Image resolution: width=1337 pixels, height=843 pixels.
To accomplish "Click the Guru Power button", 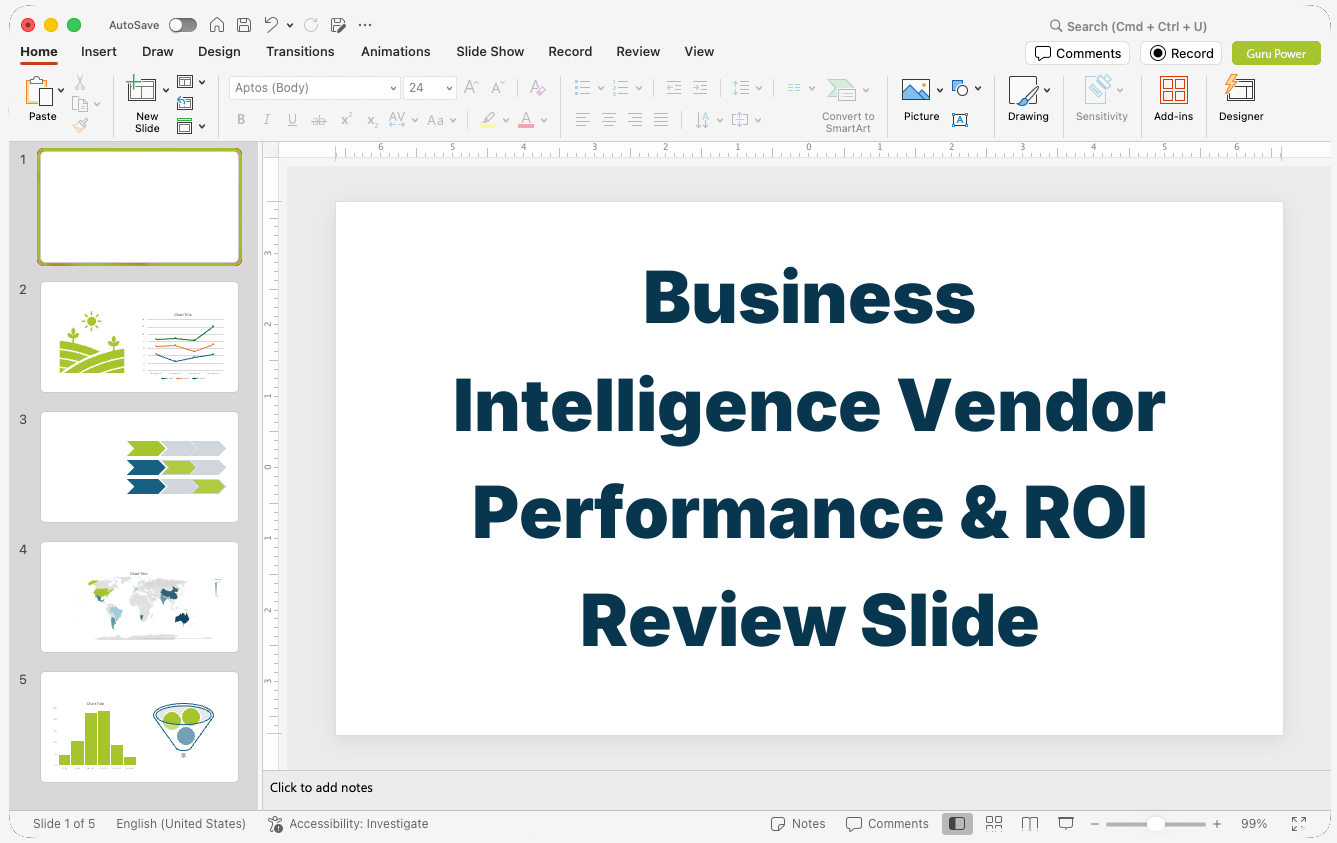I will click(x=1276, y=54).
